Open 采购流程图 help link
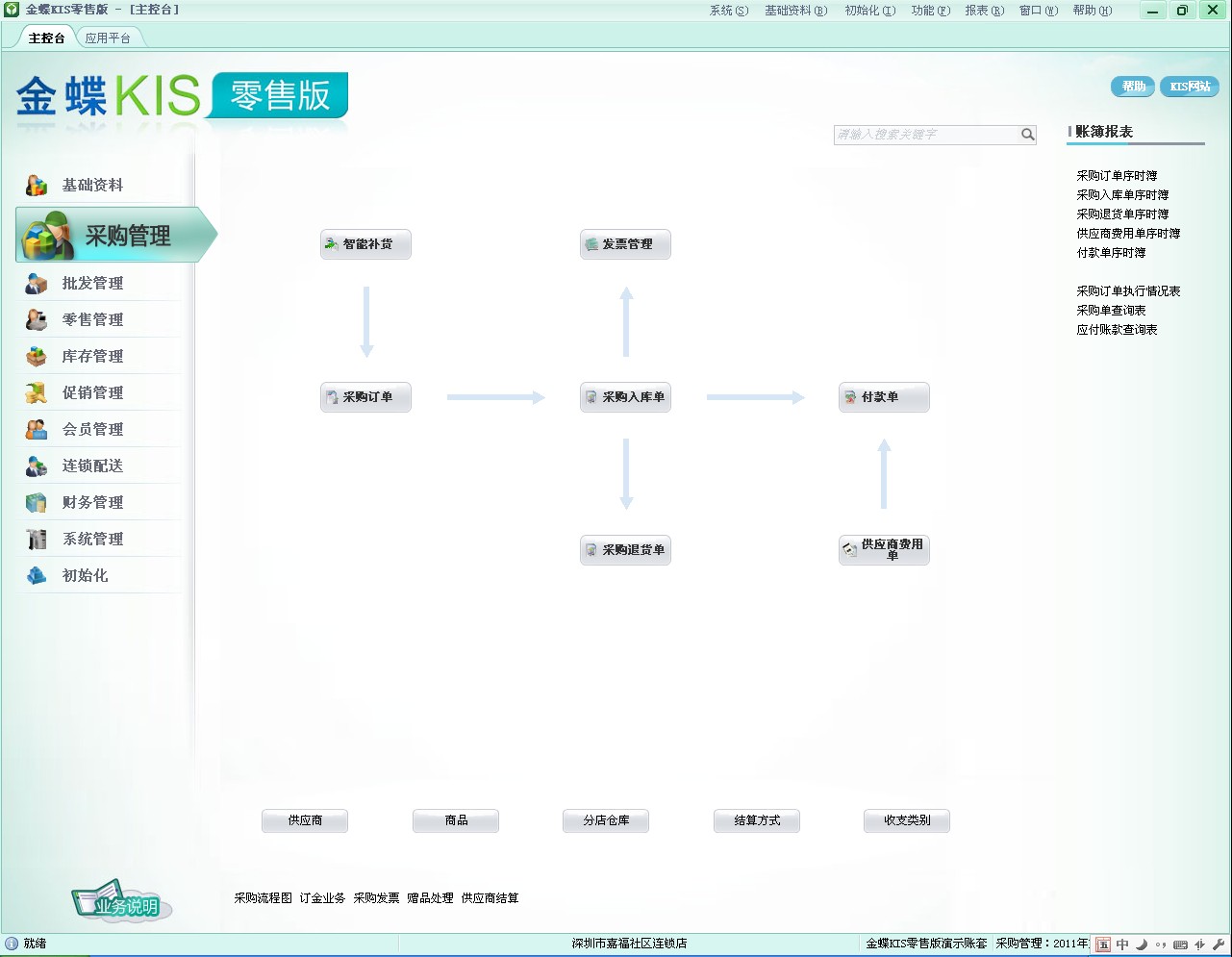 (x=263, y=898)
